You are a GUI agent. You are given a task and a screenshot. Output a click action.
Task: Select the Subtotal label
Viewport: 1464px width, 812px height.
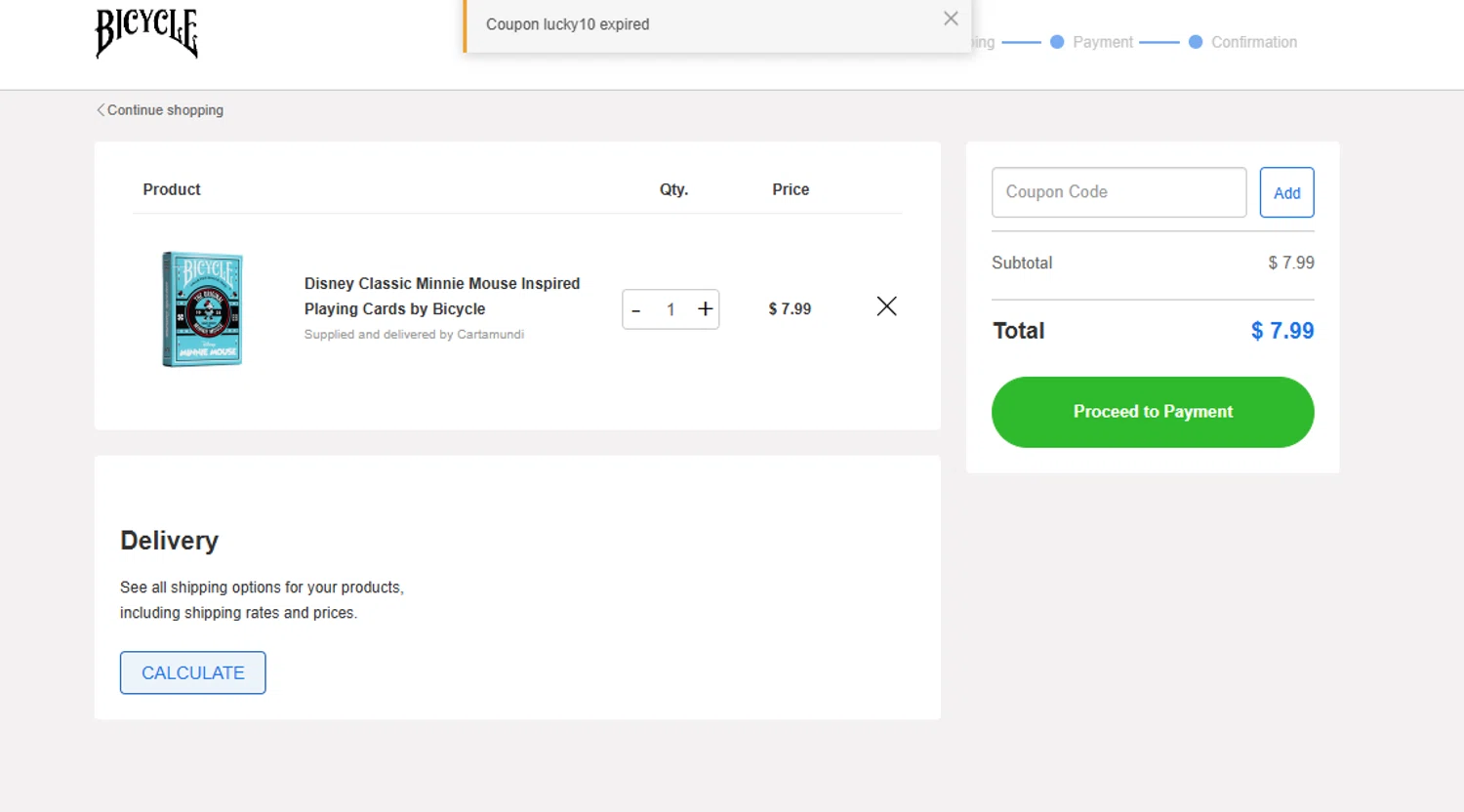1022,263
